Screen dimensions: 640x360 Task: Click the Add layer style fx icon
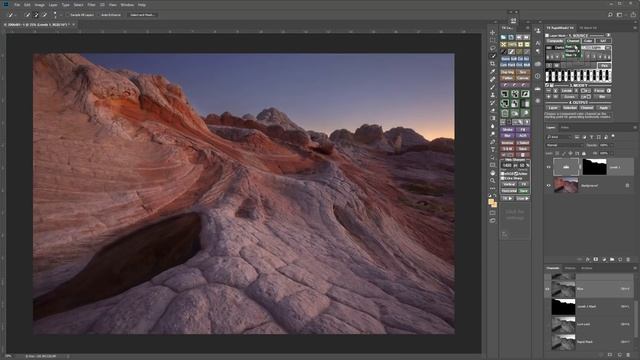[x=588, y=260]
